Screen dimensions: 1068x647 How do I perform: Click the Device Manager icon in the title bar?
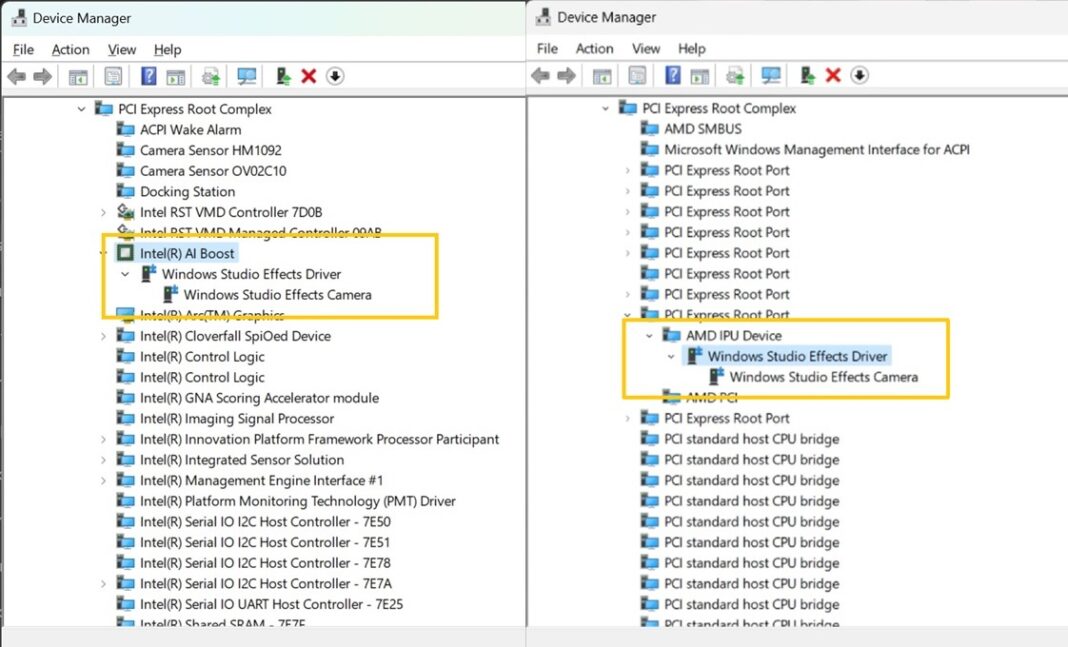tap(20, 17)
